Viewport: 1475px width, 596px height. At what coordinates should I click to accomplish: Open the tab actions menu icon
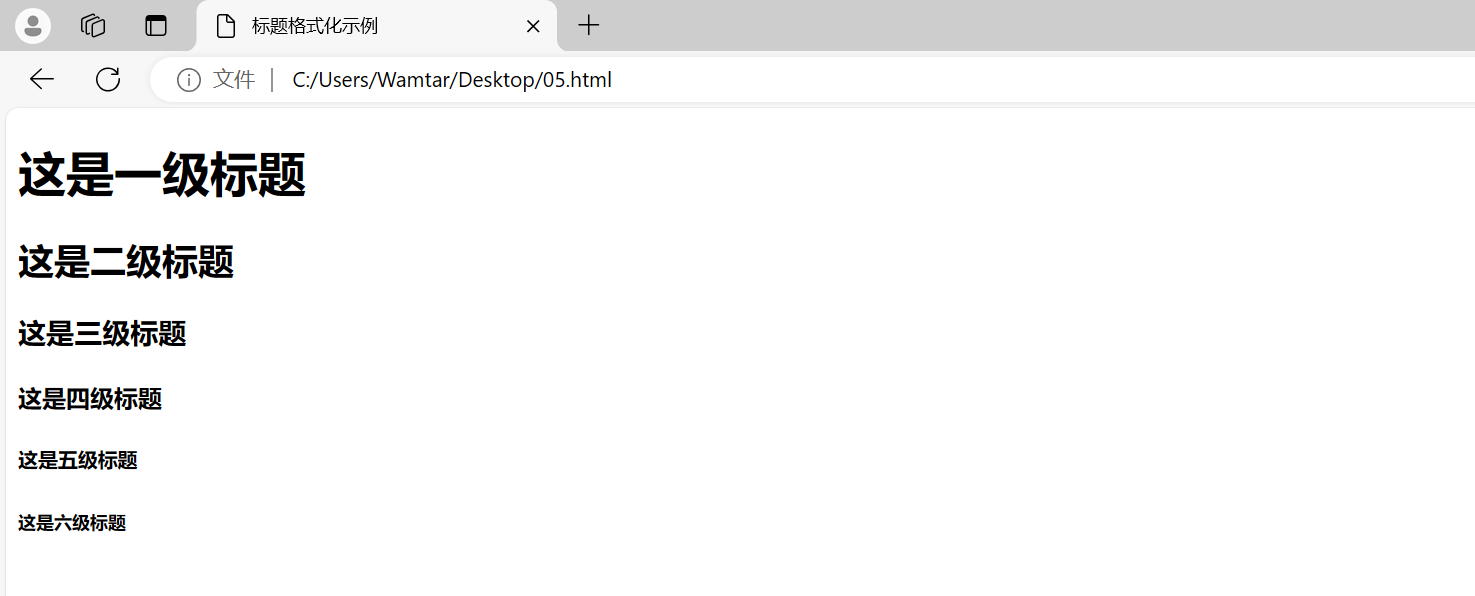tap(156, 26)
